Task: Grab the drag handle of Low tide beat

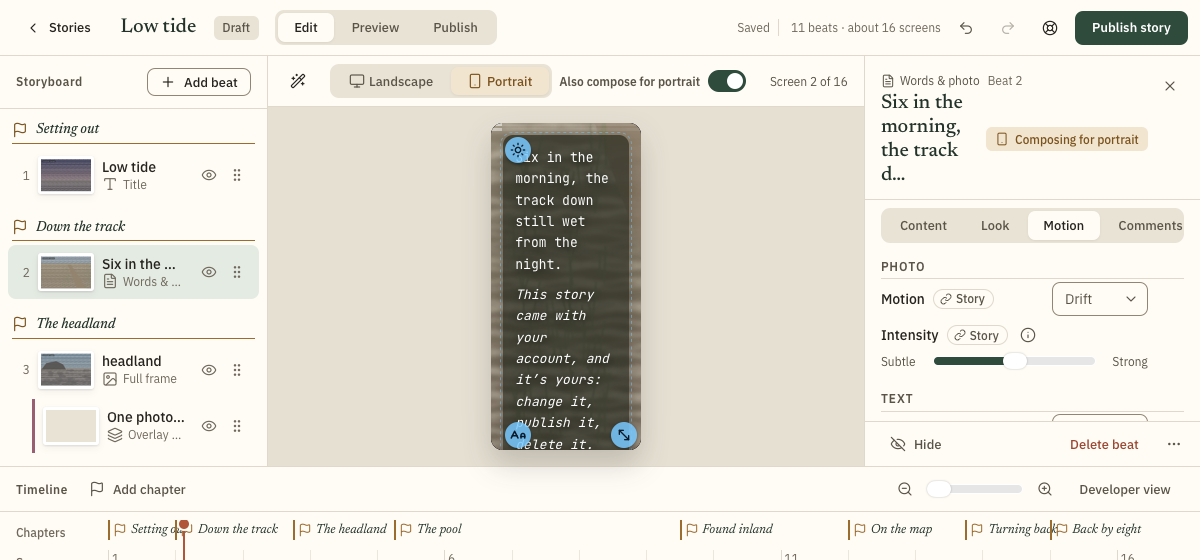Action: tap(237, 175)
